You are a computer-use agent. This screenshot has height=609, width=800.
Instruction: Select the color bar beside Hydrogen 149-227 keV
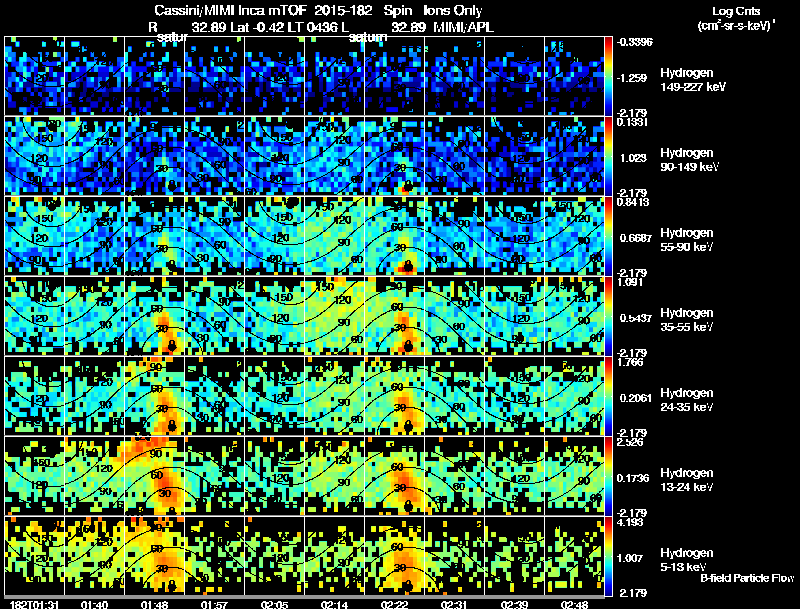click(x=608, y=76)
